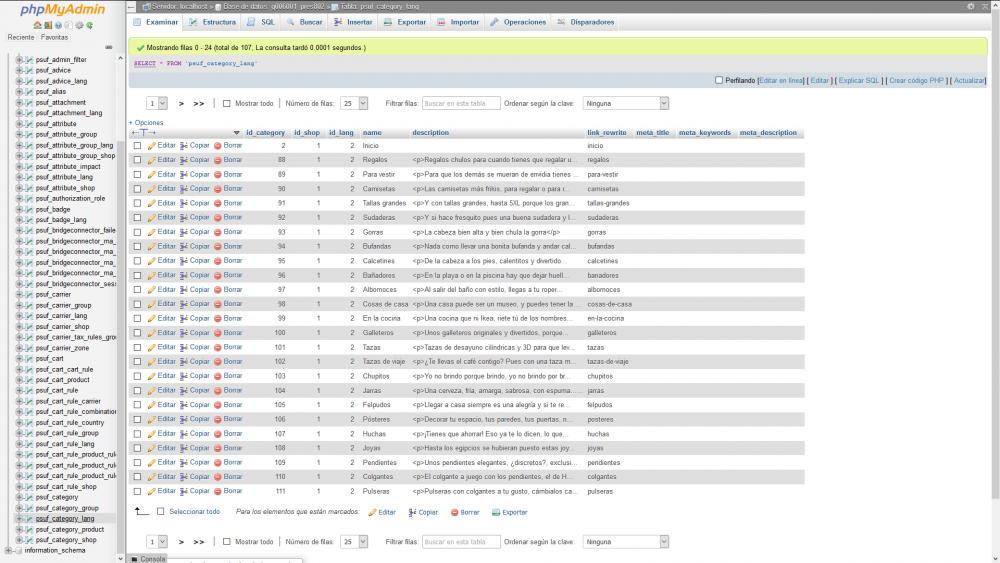This screenshot has height=563, width=1000.
Task: Check the Seleccionar todo checkbox
Action: tap(161, 511)
